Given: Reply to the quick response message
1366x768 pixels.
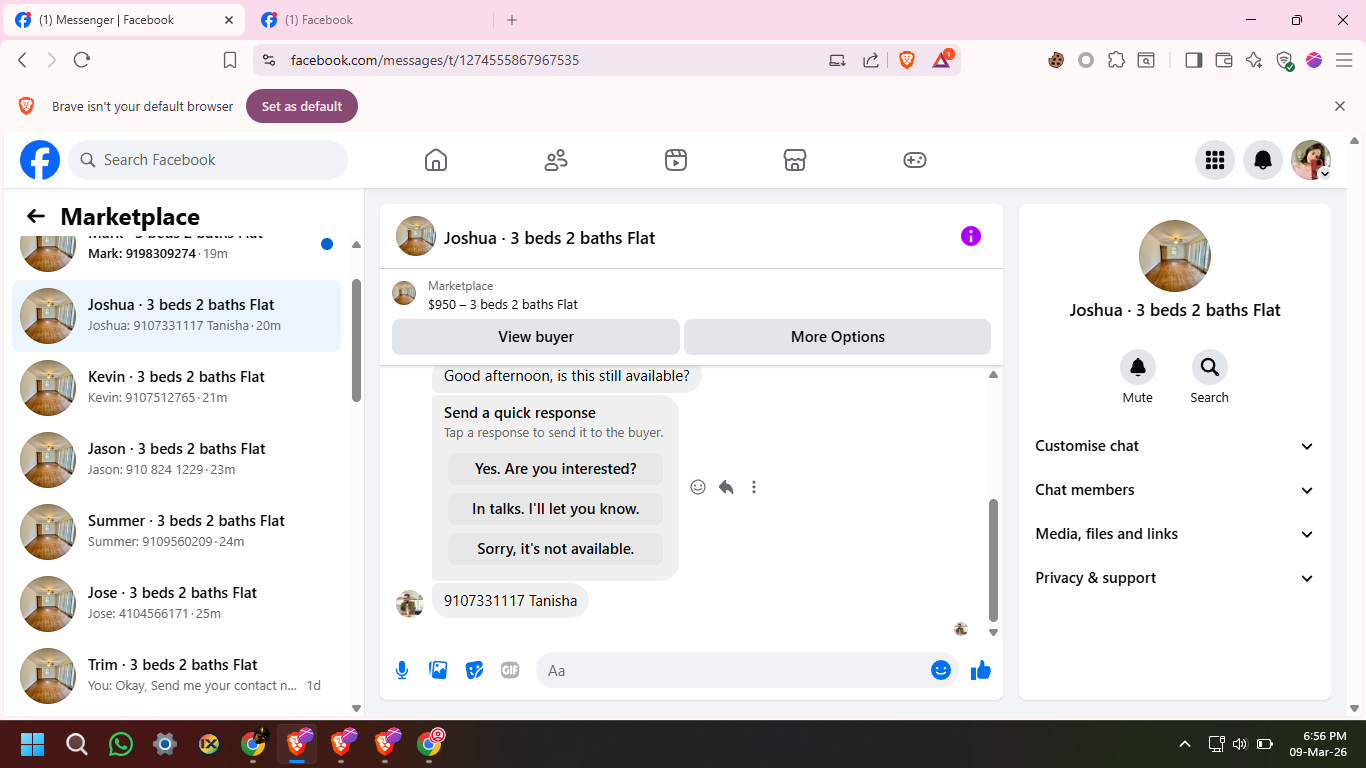Looking at the screenshot, I should [x=726, y=487].
